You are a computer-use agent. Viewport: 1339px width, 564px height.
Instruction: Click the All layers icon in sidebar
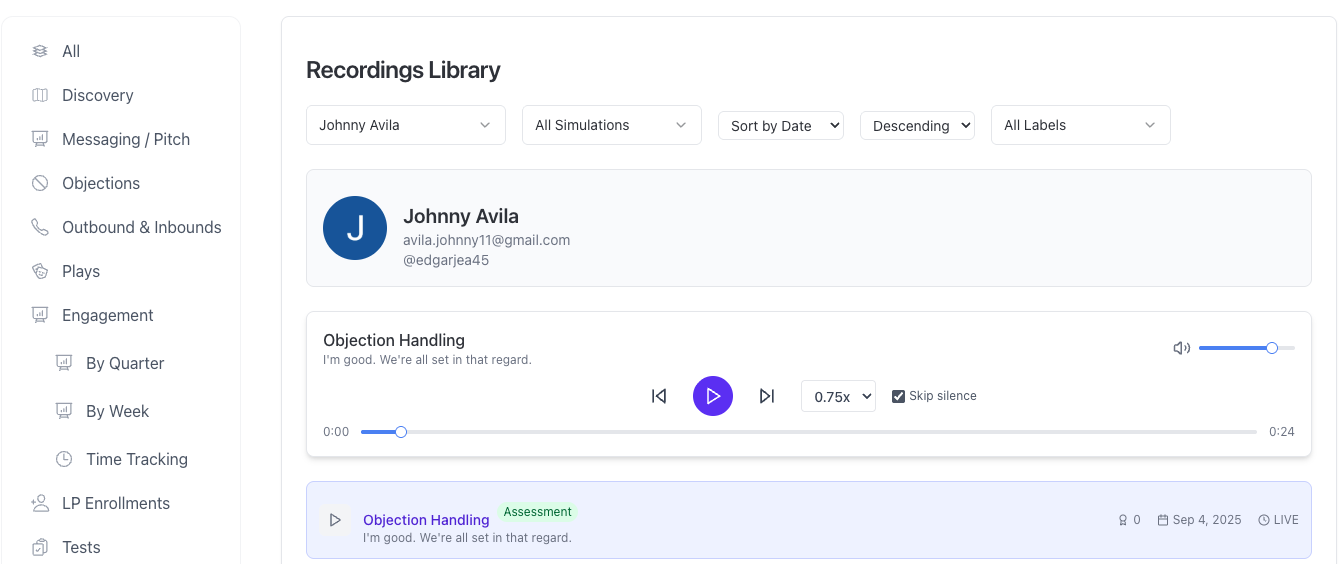tap(40, 51)
